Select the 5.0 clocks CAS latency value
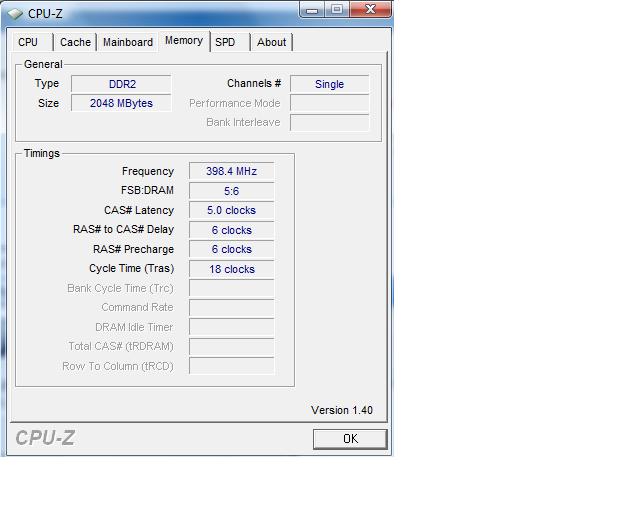The width and height of the screenshot is (640, 512). [231, 210]
